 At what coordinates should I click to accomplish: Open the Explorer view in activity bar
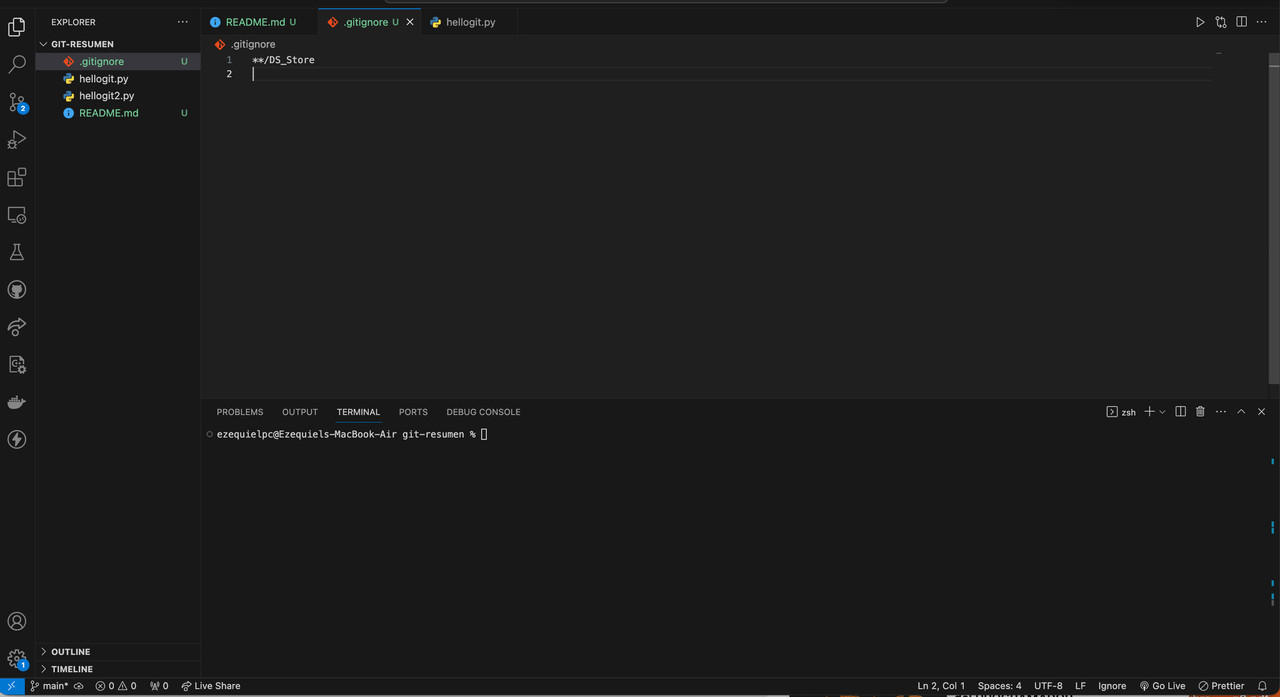16,27
